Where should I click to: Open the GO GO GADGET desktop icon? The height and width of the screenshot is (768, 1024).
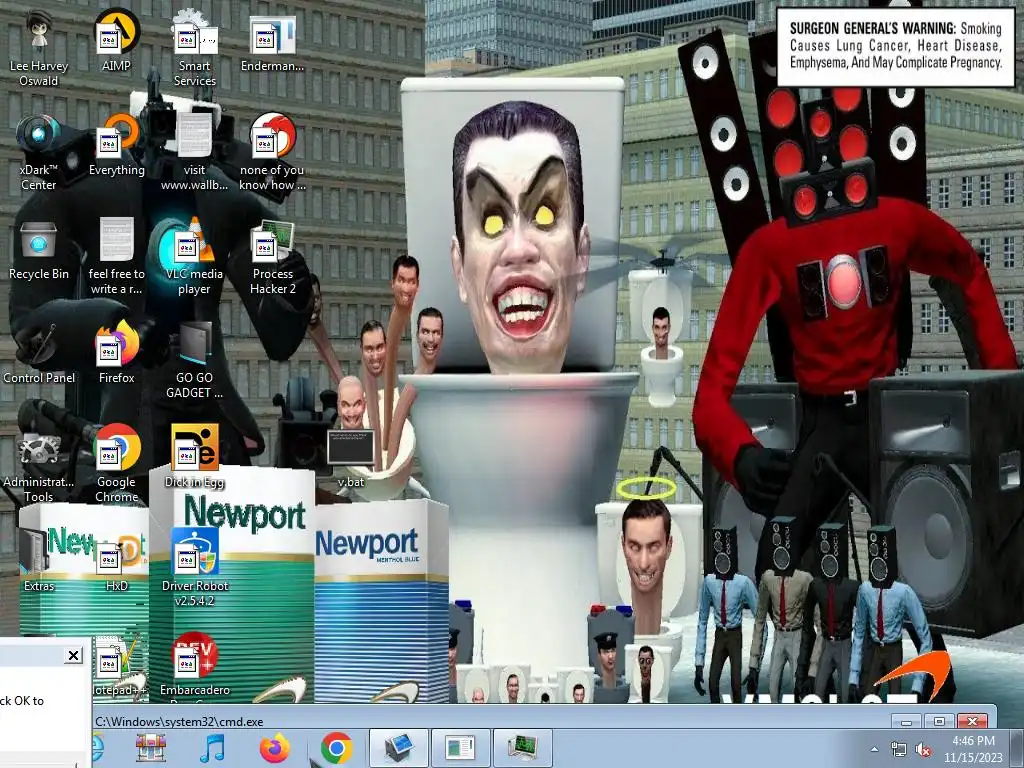tap(195, 362)
